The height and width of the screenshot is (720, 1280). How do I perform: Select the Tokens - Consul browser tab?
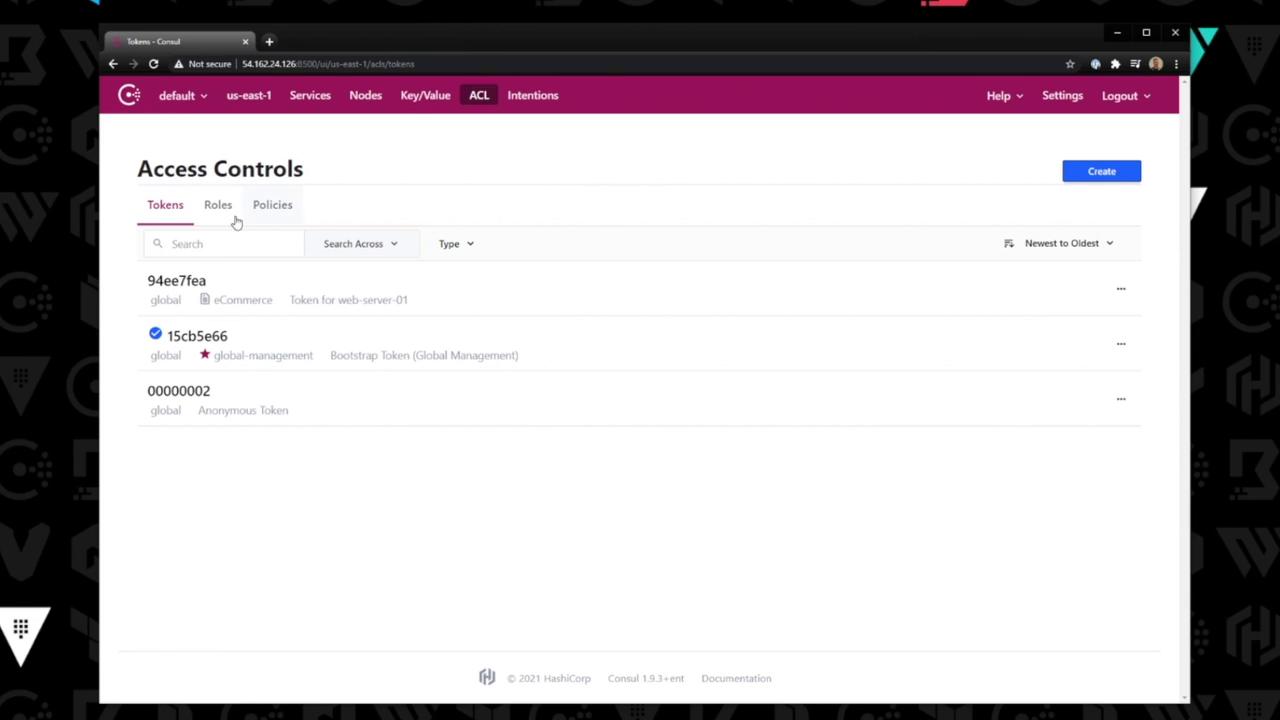tap(180, 41)
